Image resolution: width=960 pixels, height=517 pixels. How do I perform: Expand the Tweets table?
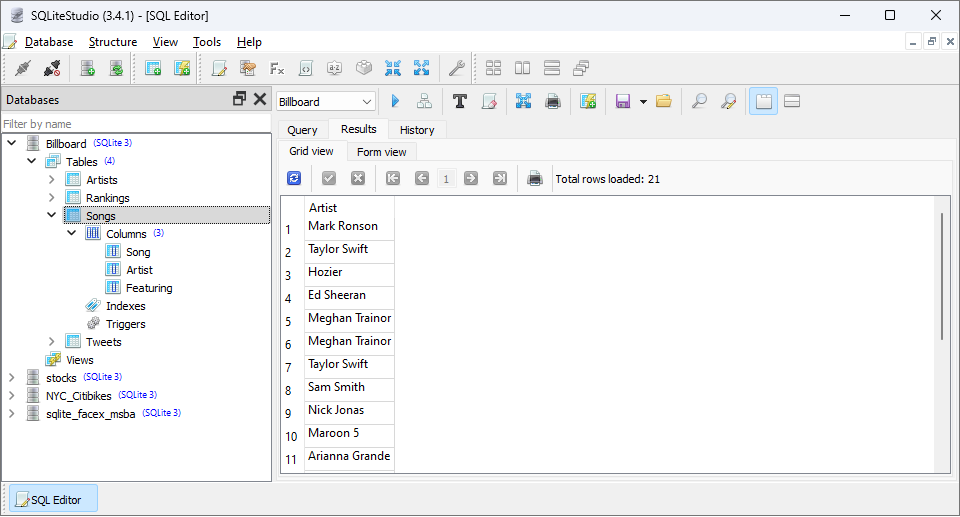tap(51, 341)
